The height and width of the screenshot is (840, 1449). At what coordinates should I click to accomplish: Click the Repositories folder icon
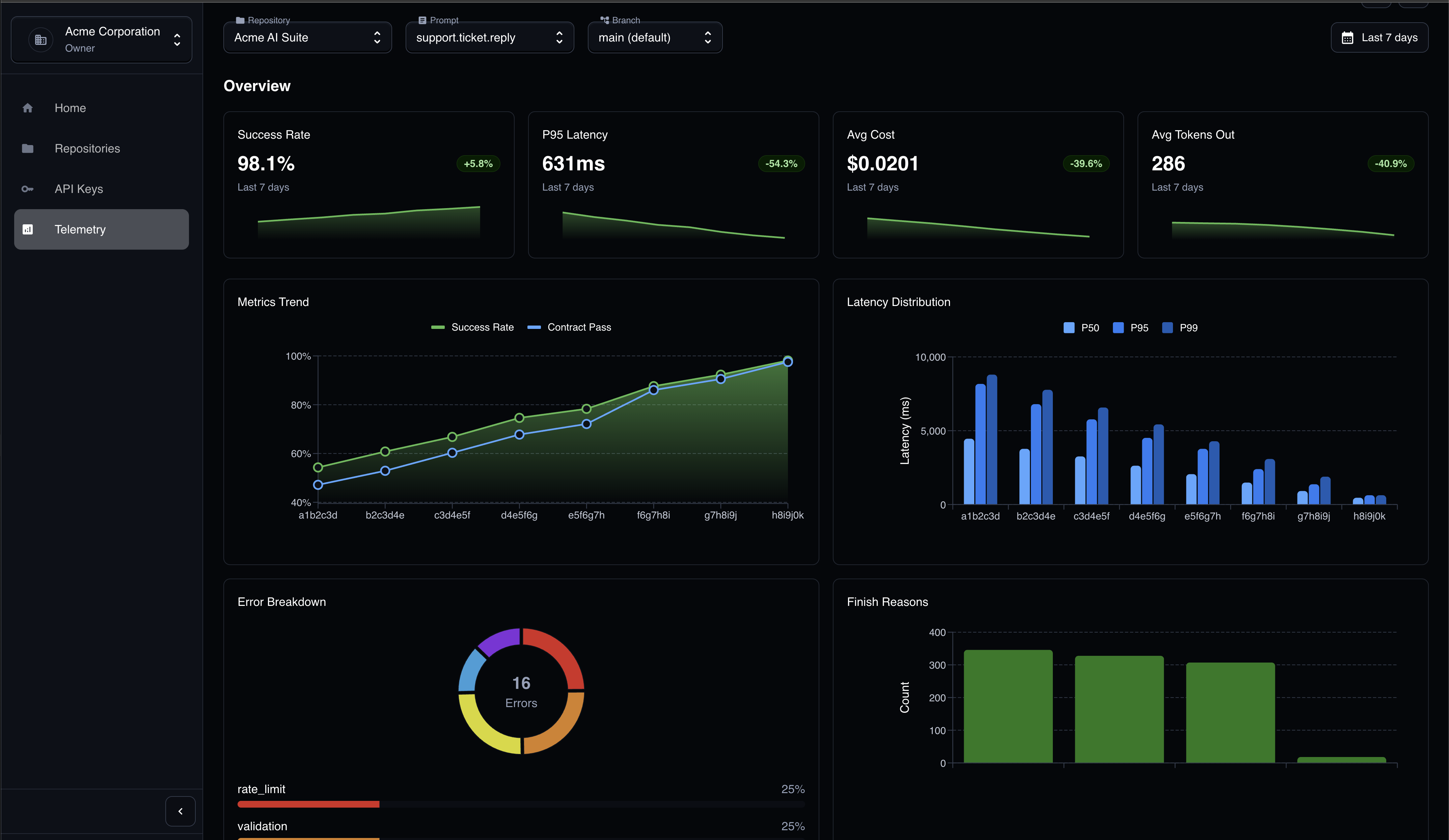[28, 148]
